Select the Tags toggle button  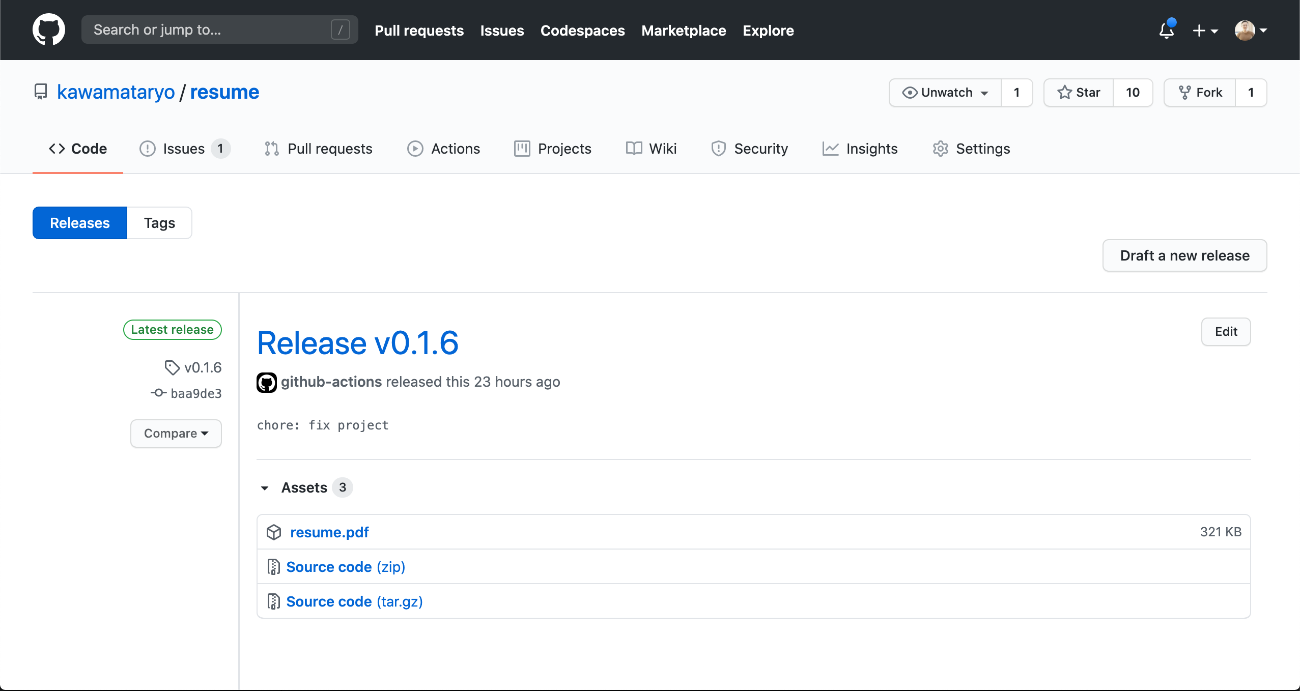159,223
